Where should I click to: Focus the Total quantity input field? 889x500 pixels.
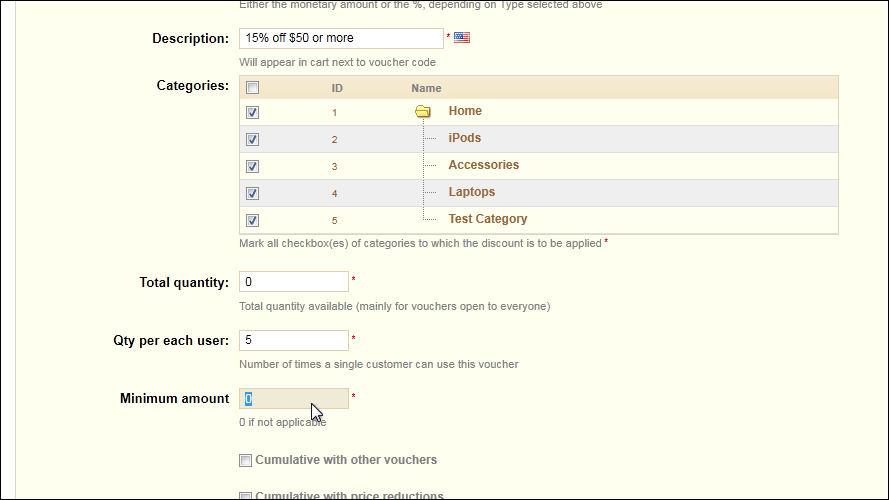pyautogui.click(x=294, y=282)
